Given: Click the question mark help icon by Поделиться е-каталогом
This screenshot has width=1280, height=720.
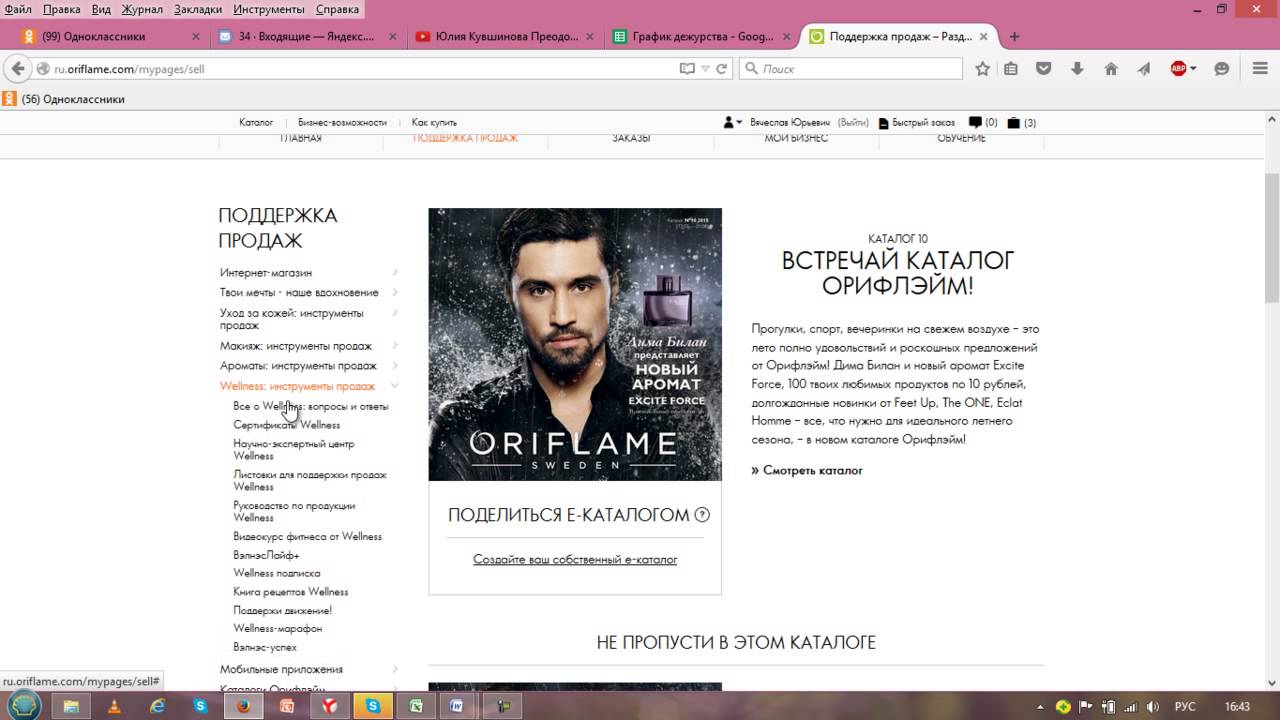Looking at the screenshot, I should pyautogui.click(x=702, y=515).
